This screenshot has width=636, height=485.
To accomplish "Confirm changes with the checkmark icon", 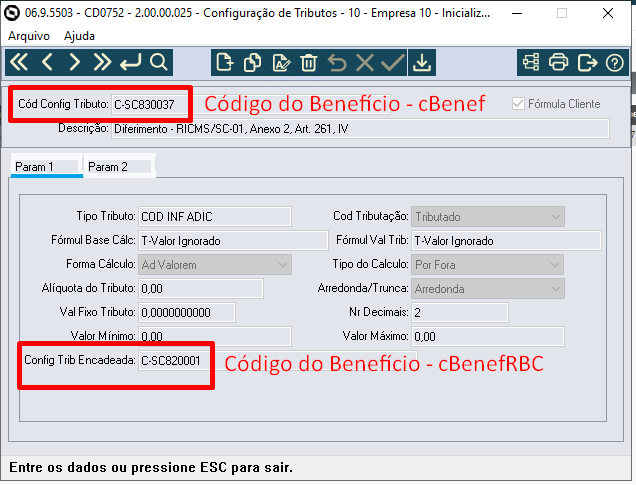I will point(392,62).
